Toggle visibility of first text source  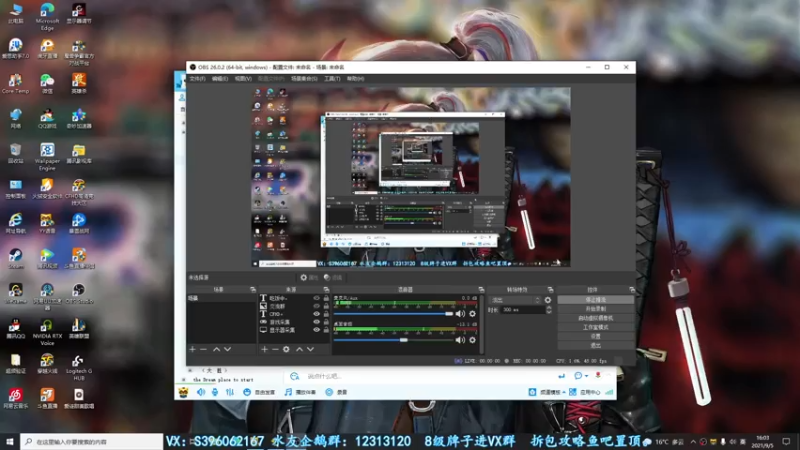316,298
